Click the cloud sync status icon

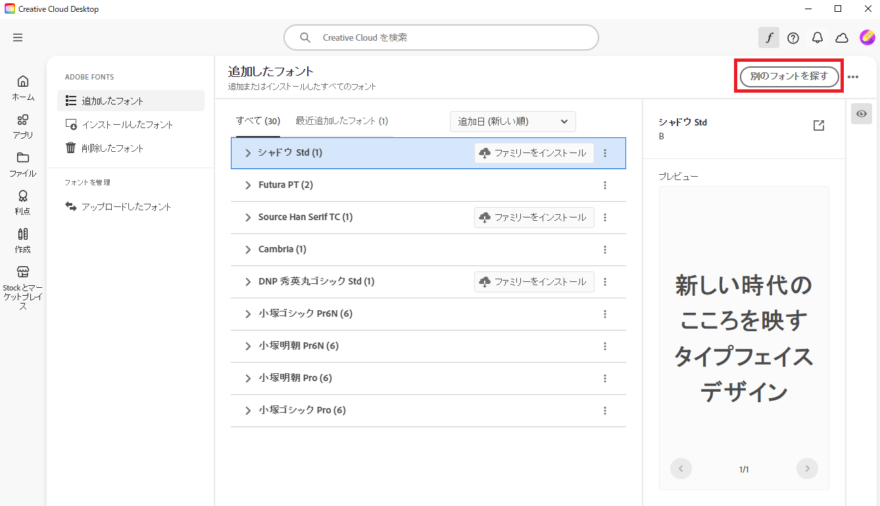tap(842, 38)
